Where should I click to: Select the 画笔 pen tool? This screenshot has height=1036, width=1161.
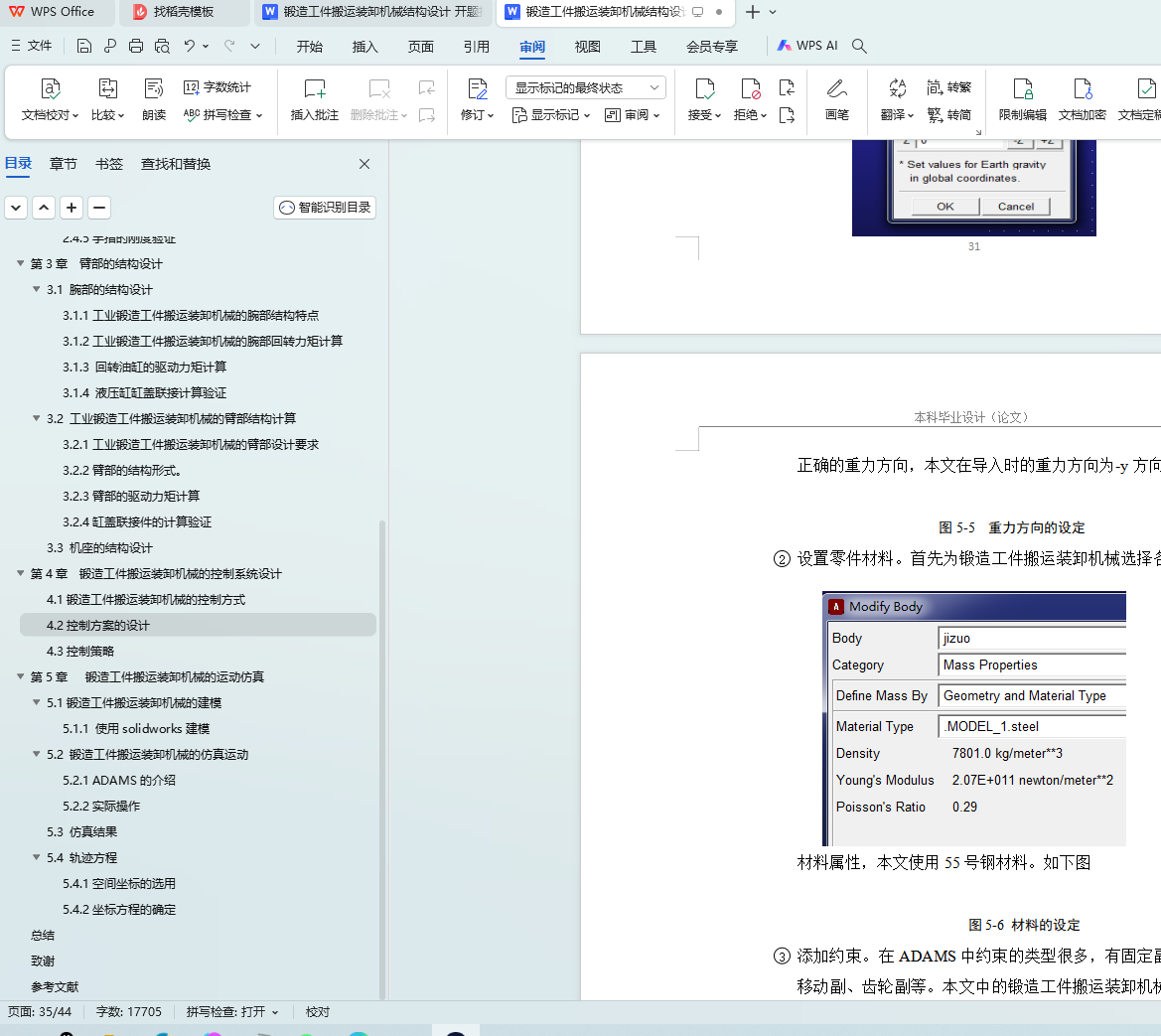(x=836, y=99)
